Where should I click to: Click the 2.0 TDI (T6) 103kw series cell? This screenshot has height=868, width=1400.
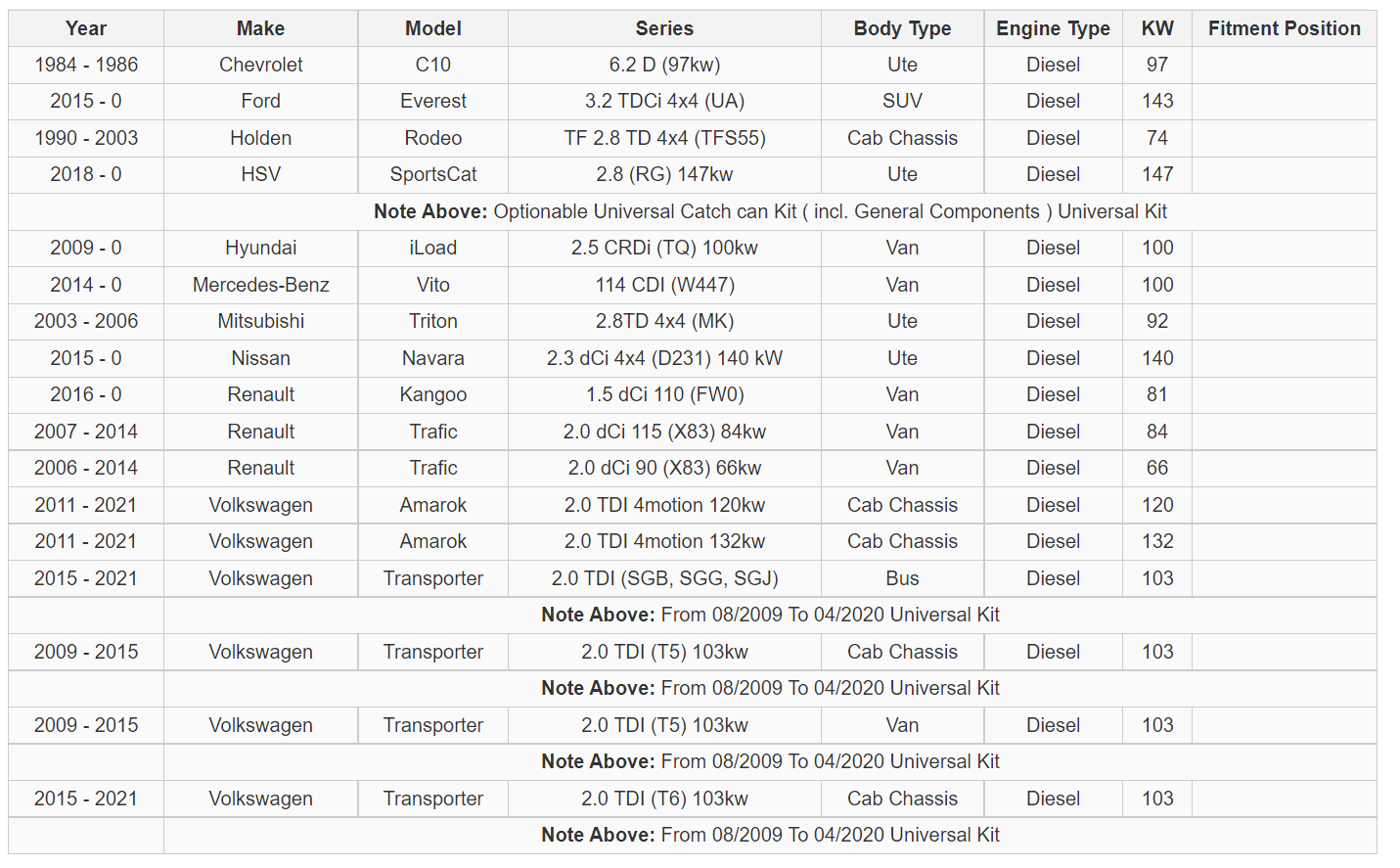pyautogui.click(x=664, y=799)
